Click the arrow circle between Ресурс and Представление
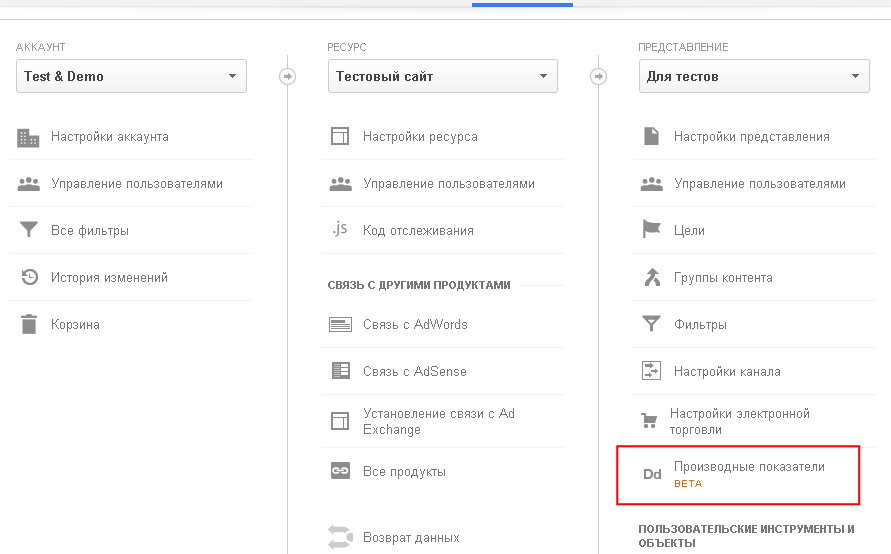891x554 pixels. 599,76
